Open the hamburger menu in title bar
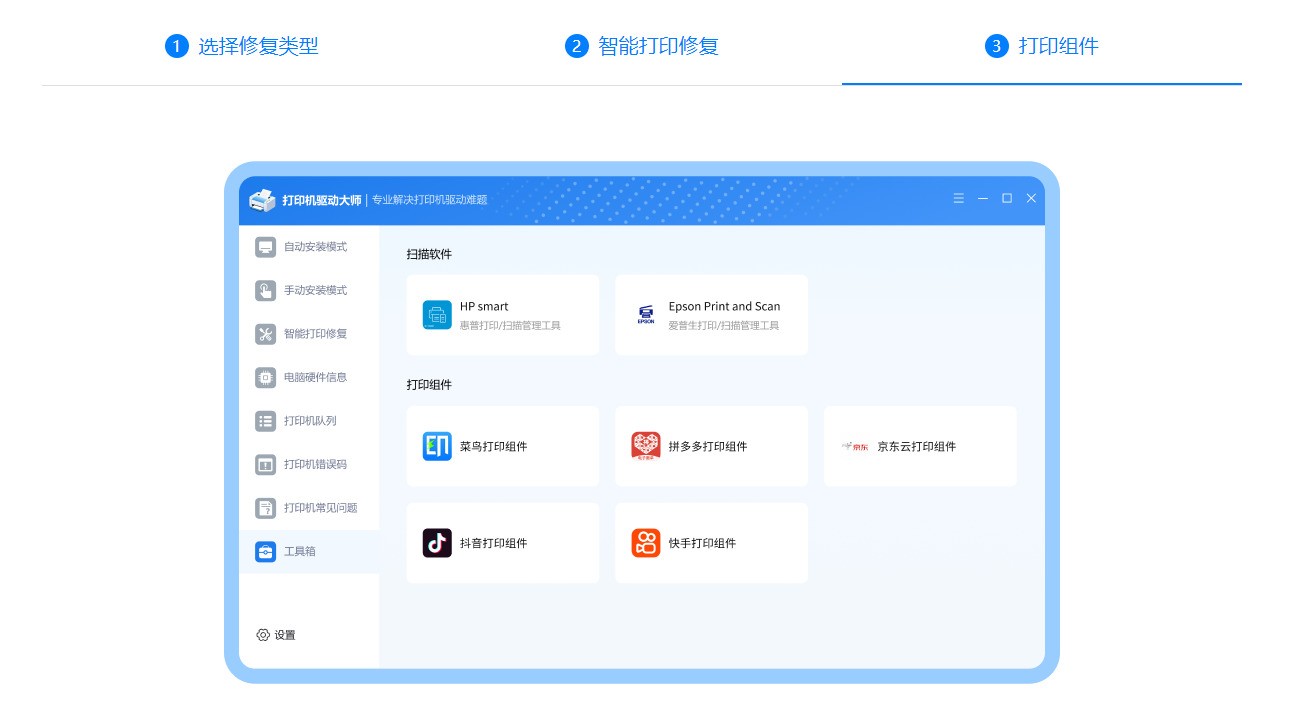The image size is (1289, 703). coord(958,199)
